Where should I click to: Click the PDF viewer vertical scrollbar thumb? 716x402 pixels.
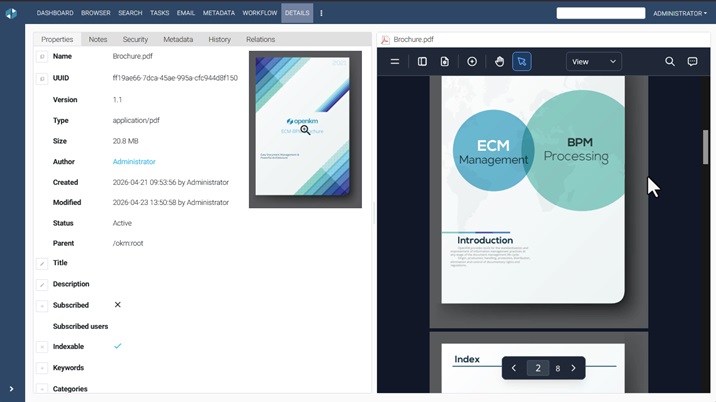click(x=705, y=147)
